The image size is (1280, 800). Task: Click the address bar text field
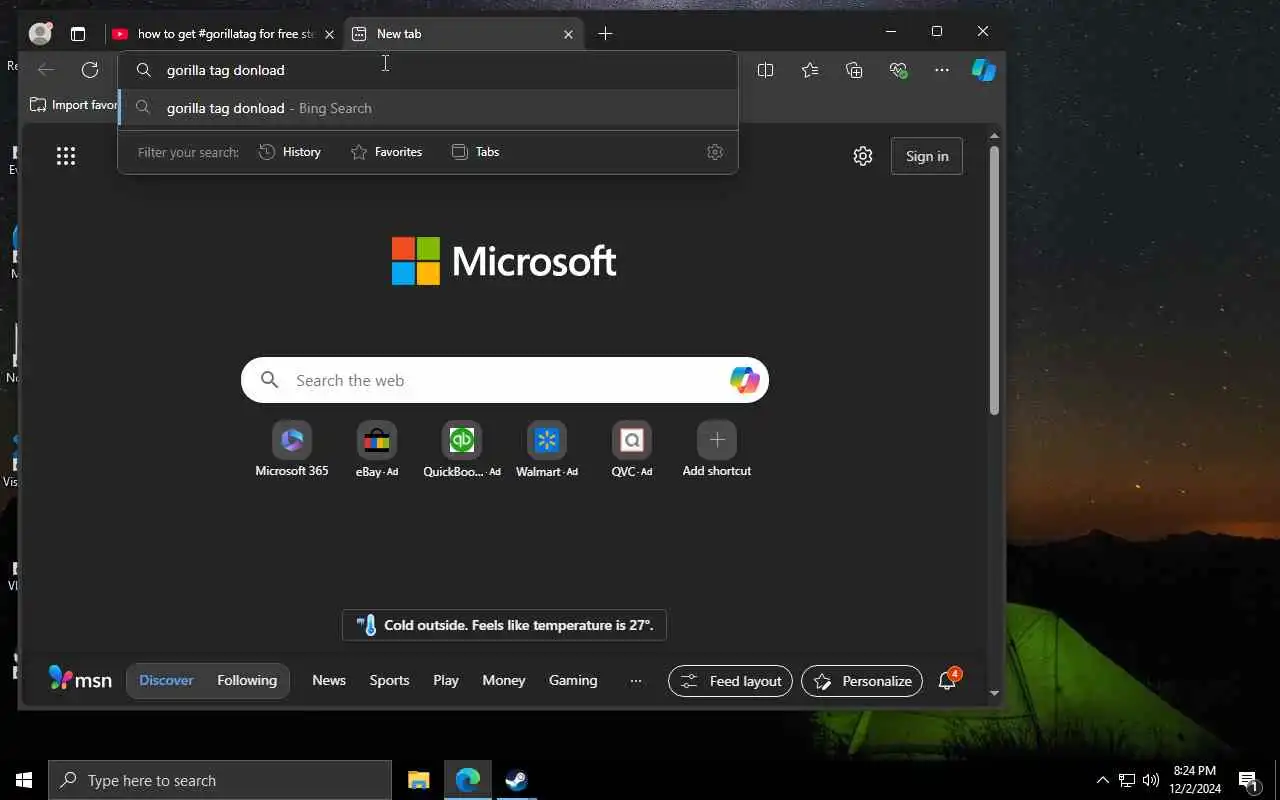coord(428,70)
